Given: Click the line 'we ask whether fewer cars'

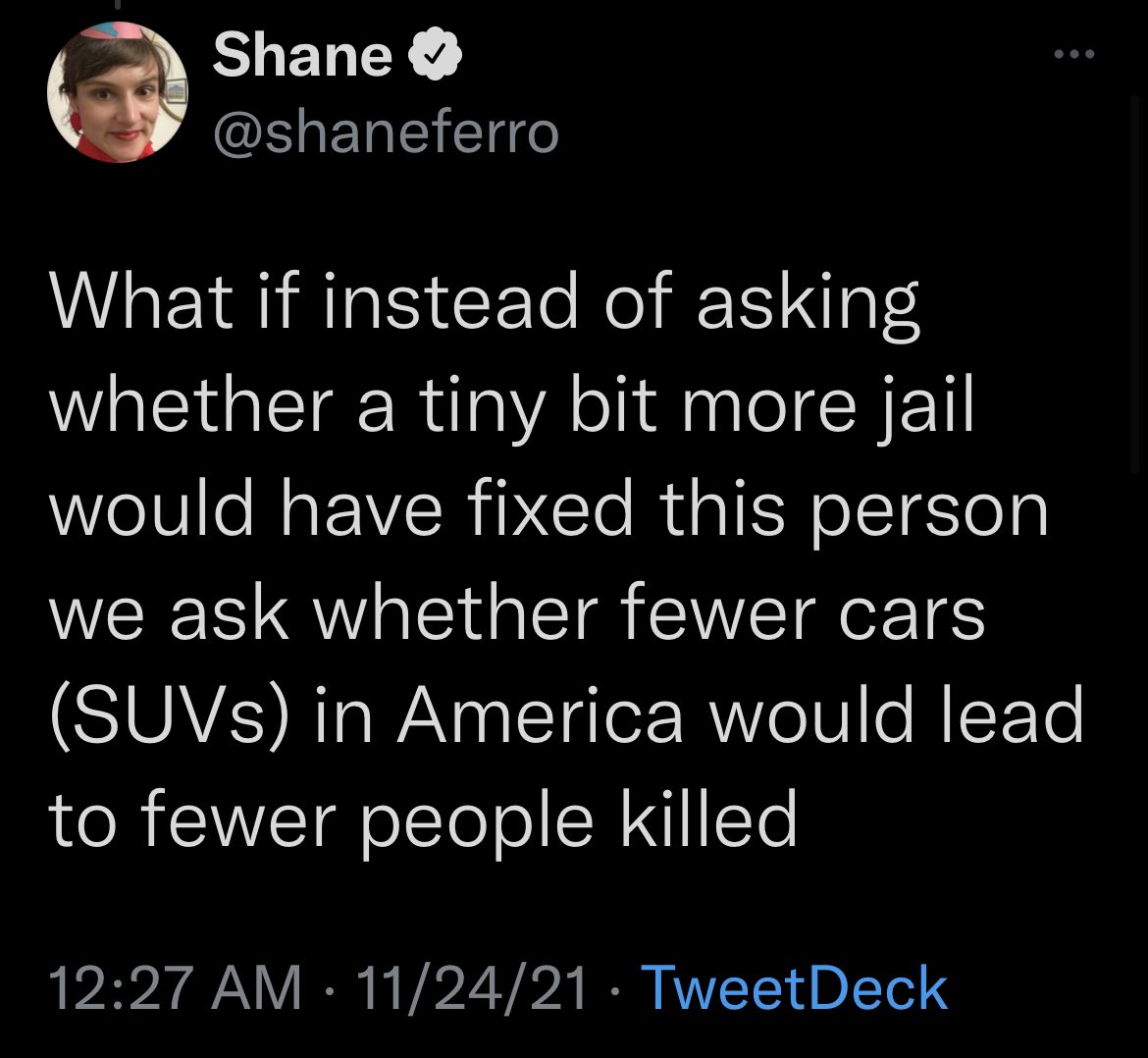Looking at the screenshot, I should (517, 613).
